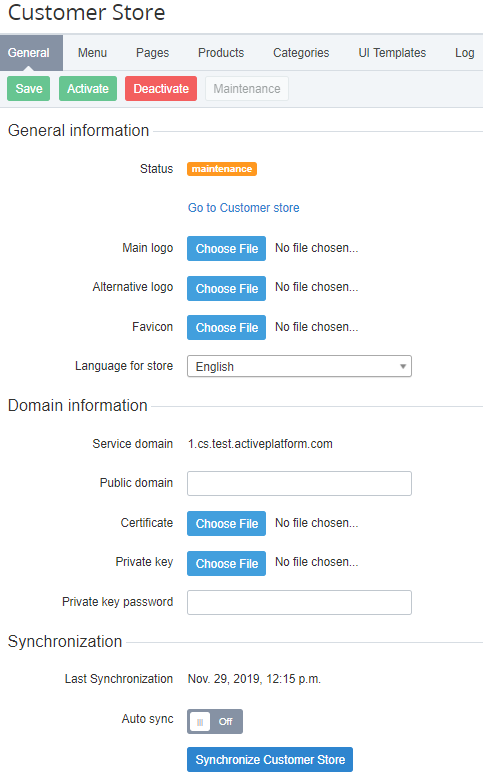Open the UI Templates tab
The image size is (483, 776).
392,52
